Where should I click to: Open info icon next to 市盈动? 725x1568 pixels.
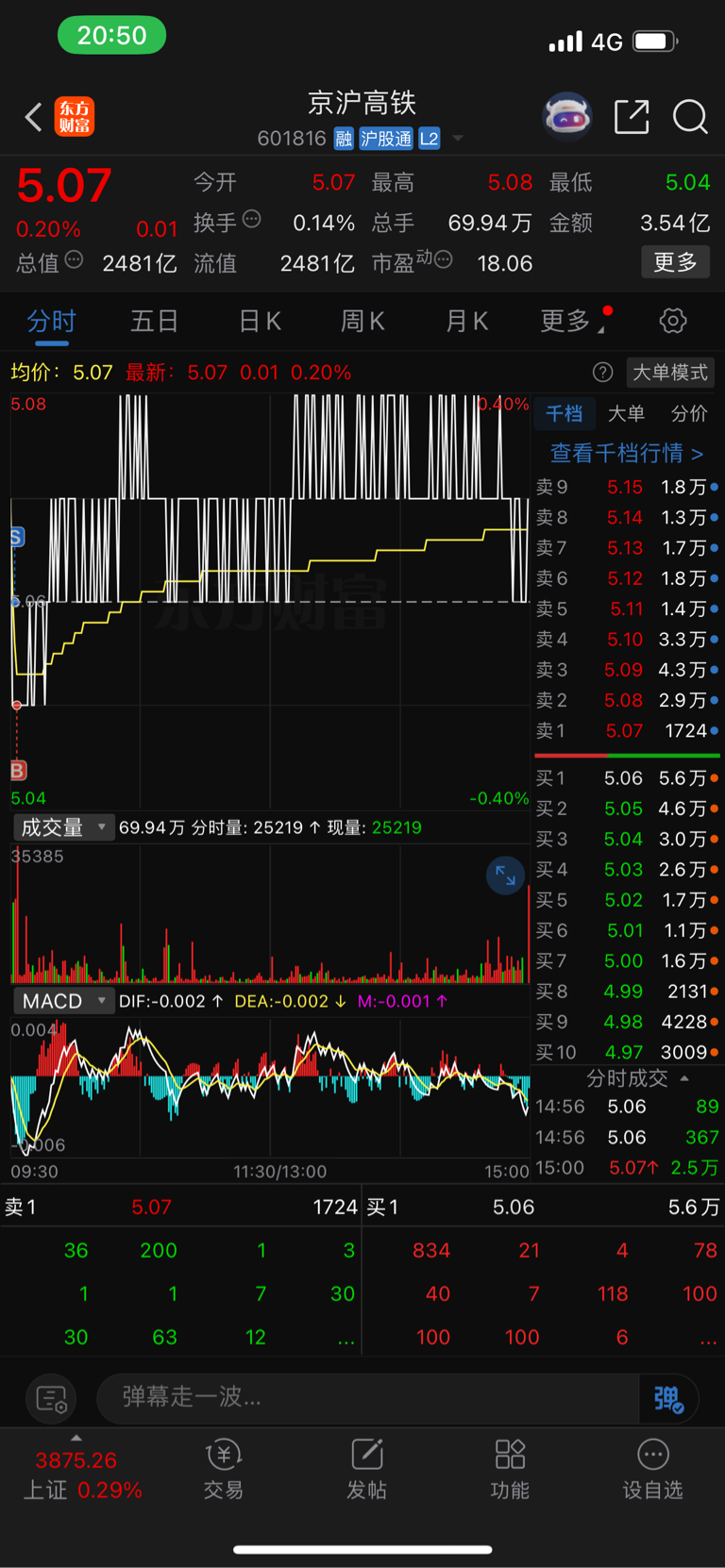[x=443, y=259]
